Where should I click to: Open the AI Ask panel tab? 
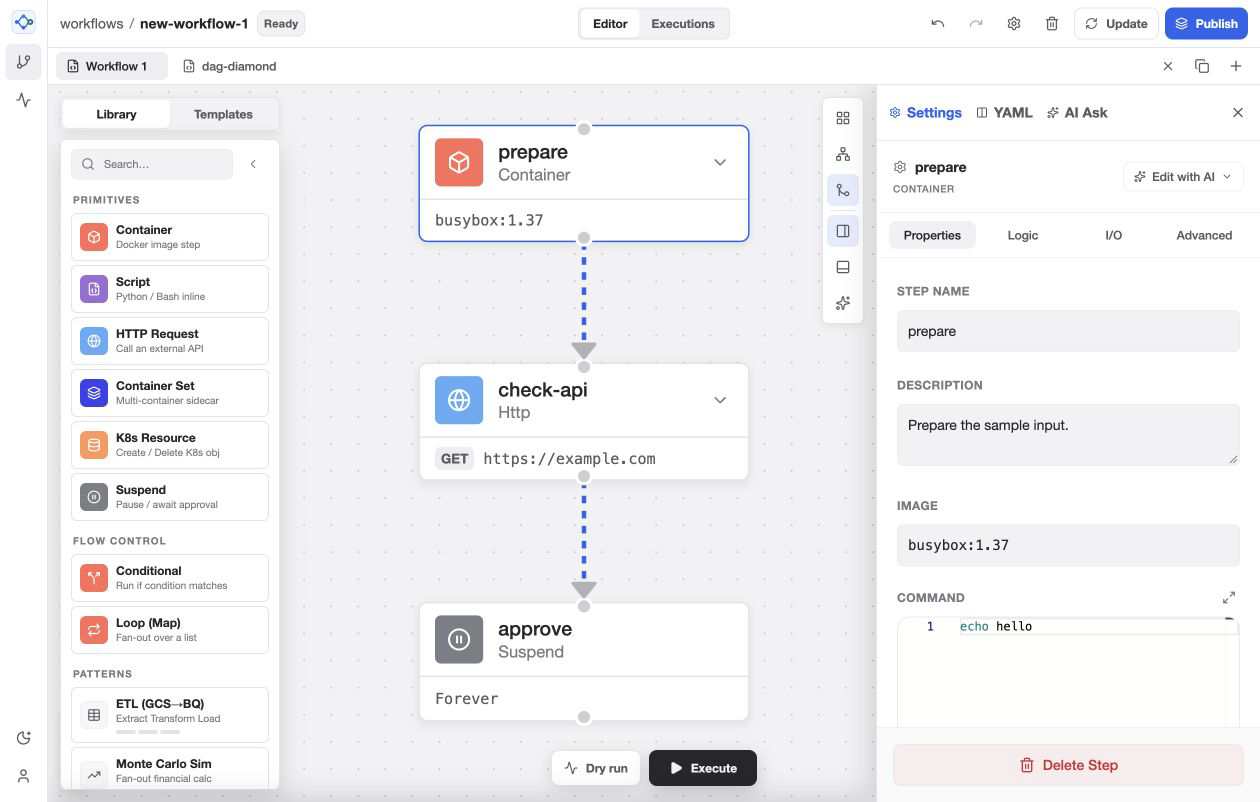pyautogui.click(x=1077, y=113)
